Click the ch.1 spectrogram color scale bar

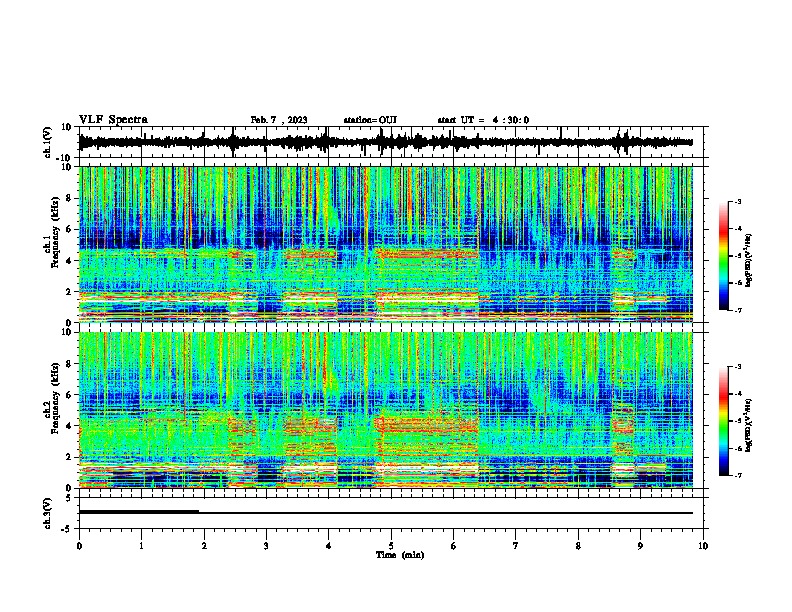point(724,256)
